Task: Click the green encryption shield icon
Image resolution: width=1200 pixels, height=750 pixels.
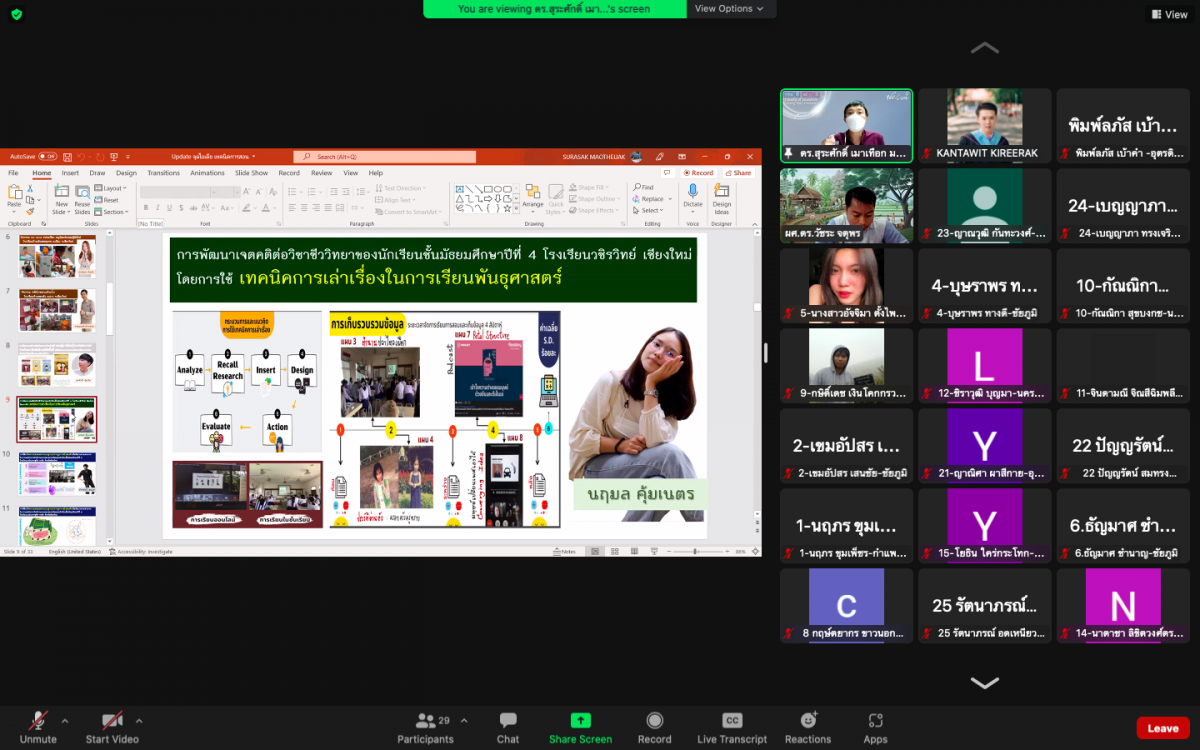Action: click(16, 14)
